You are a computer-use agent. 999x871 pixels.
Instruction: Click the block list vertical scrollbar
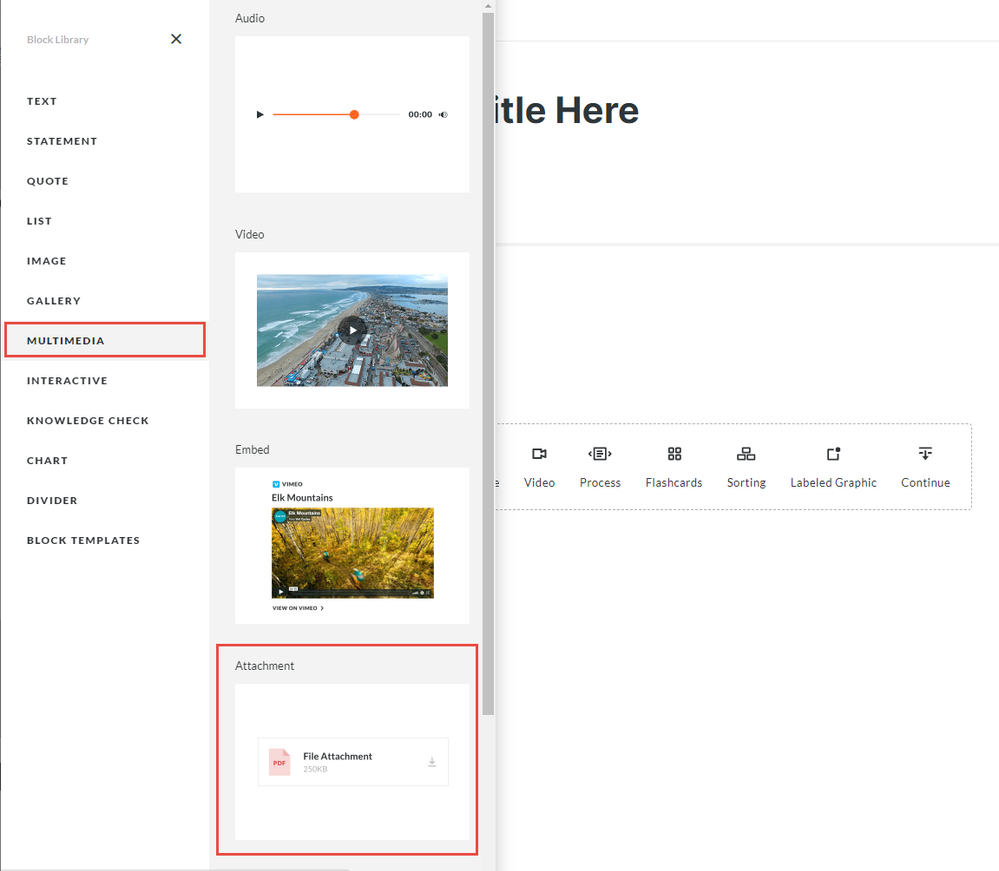point(488,360)
